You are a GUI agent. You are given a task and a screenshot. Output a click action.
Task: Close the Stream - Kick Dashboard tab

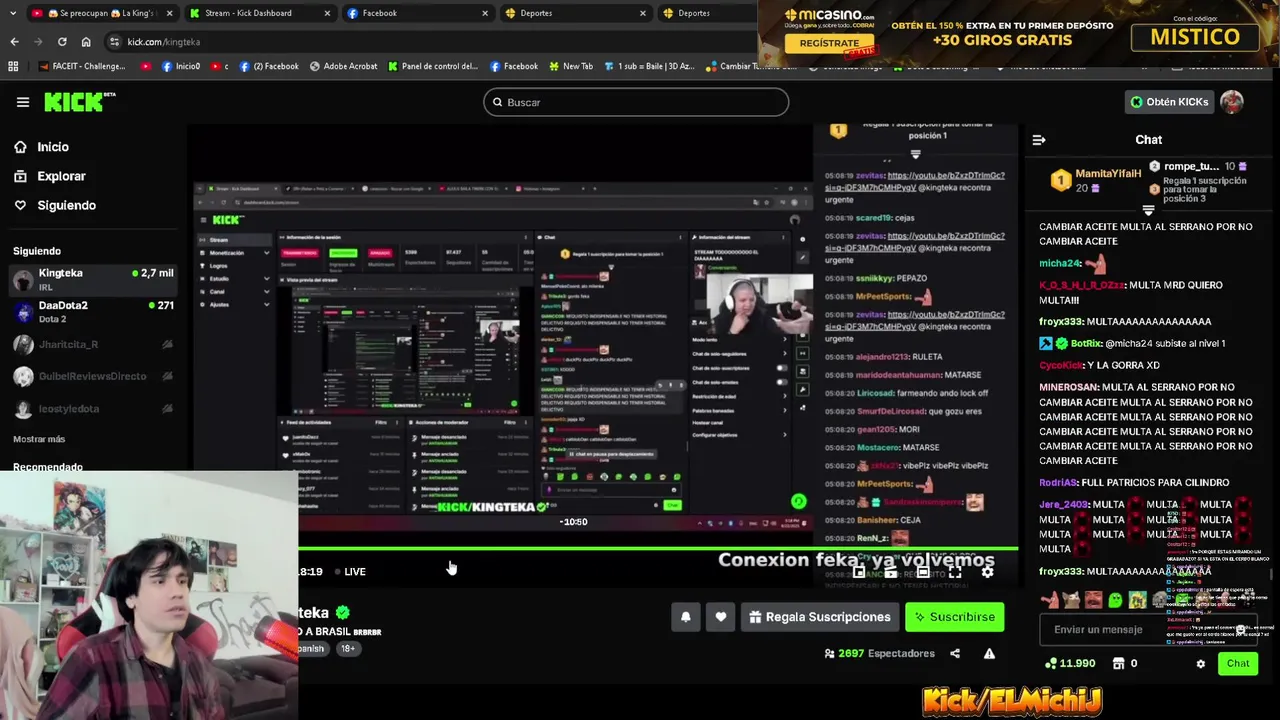pos(327,13)
